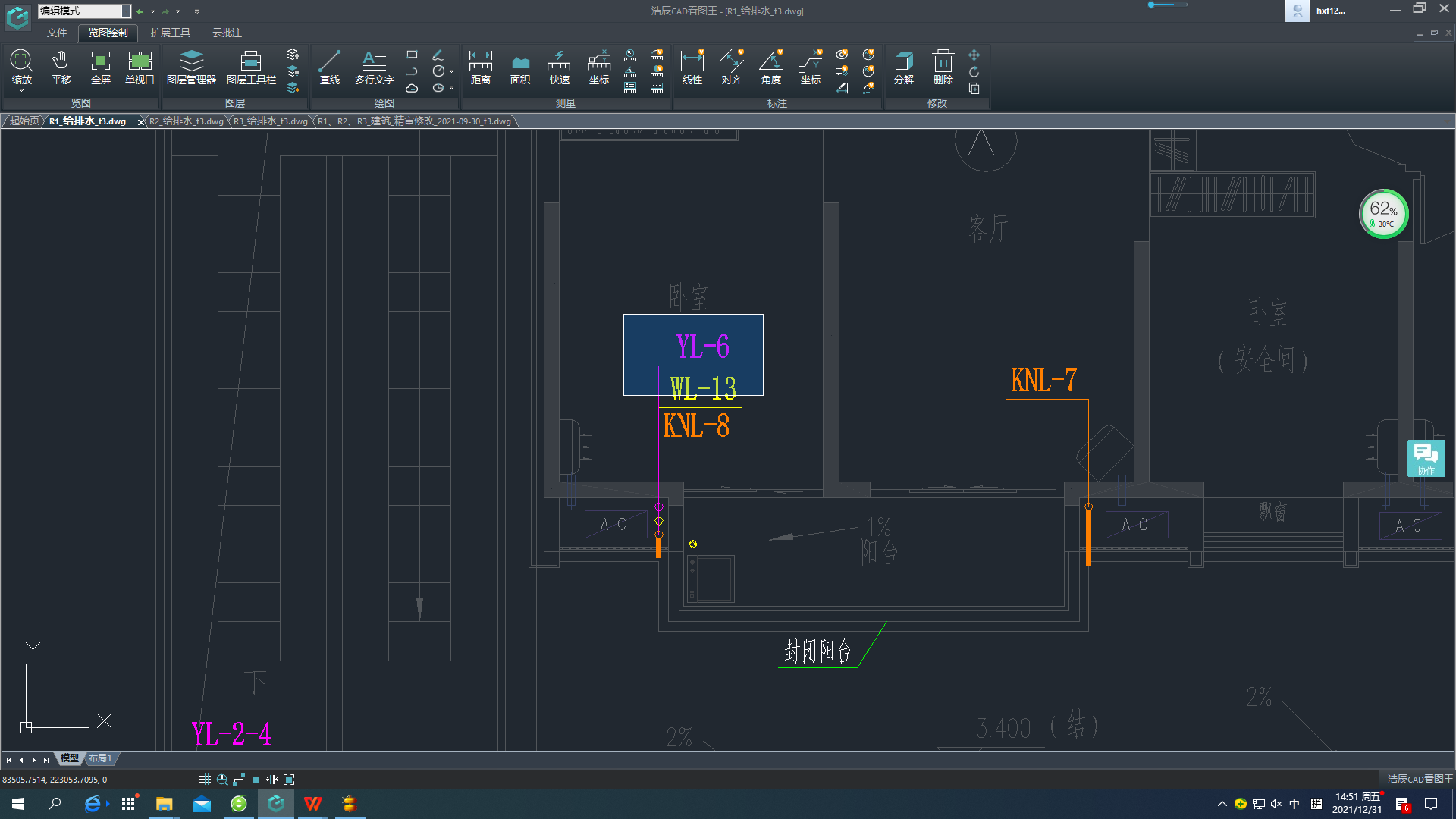Viewport: 1456px width, 819px height.
Task: Expand the redo history dropdown arrow
Action: tap(178, 11)
